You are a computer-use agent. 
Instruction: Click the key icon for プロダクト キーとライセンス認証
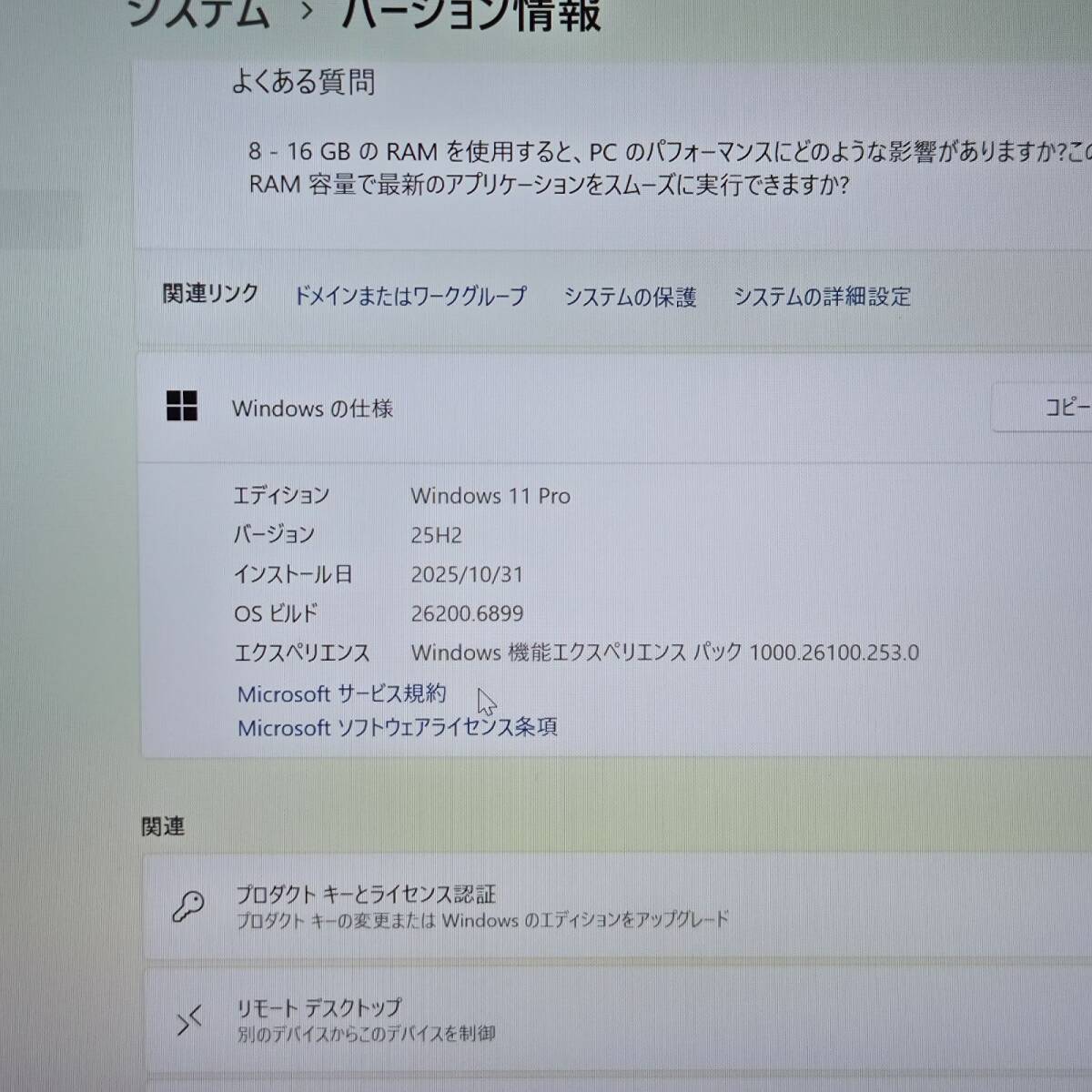(188, 906)
